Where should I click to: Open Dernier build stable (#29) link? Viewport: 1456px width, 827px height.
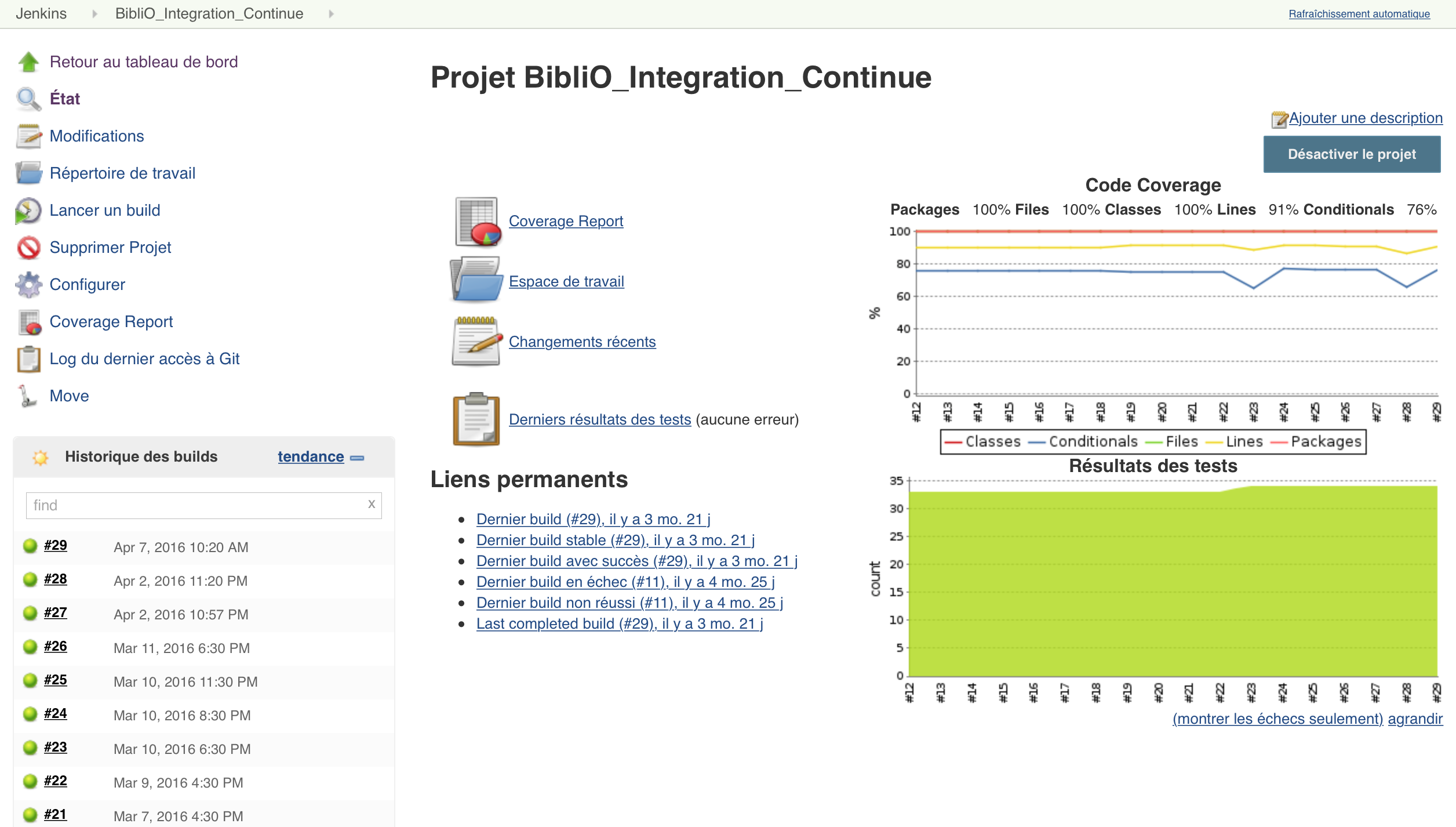tap(616, 540)
